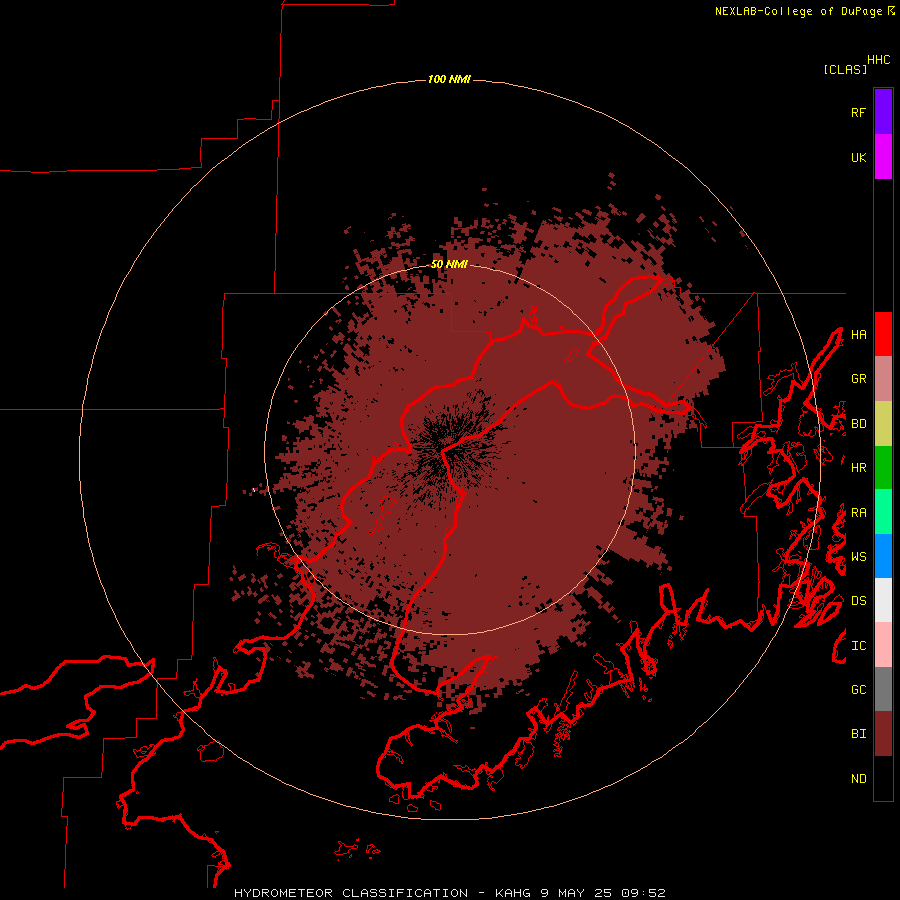Image resolution: width=900 pixels, height=900 pixels.
Task: Pick the RA light green legend swatch
Action: (883, 512)
